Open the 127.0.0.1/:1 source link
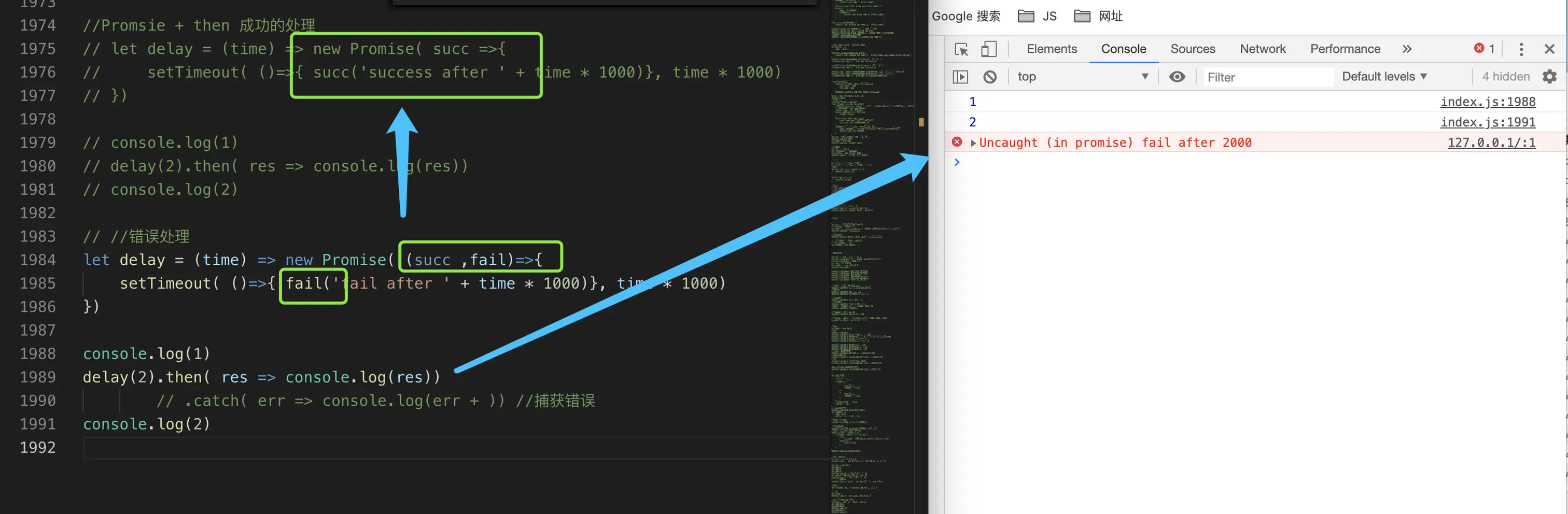 [1491, 142]
